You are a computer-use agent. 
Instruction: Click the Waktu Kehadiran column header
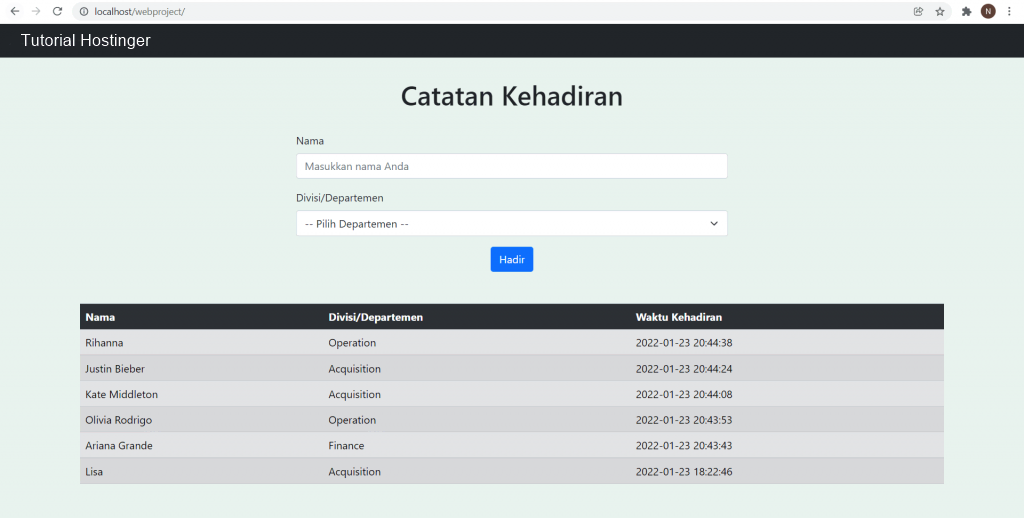tap(679, 317)
